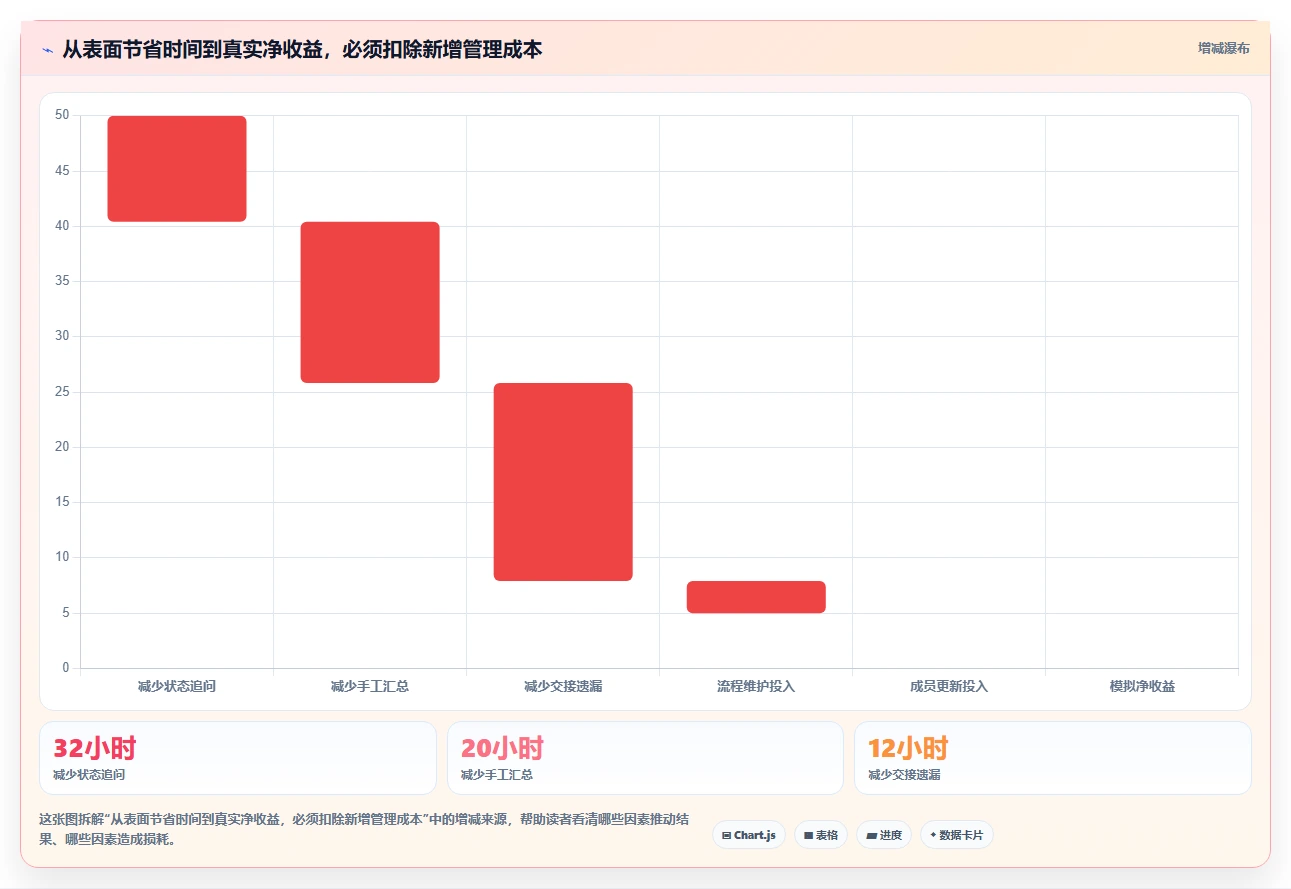Click the red bar for 减少状态追问
The image size is (1291, 889).
(177, 169)
